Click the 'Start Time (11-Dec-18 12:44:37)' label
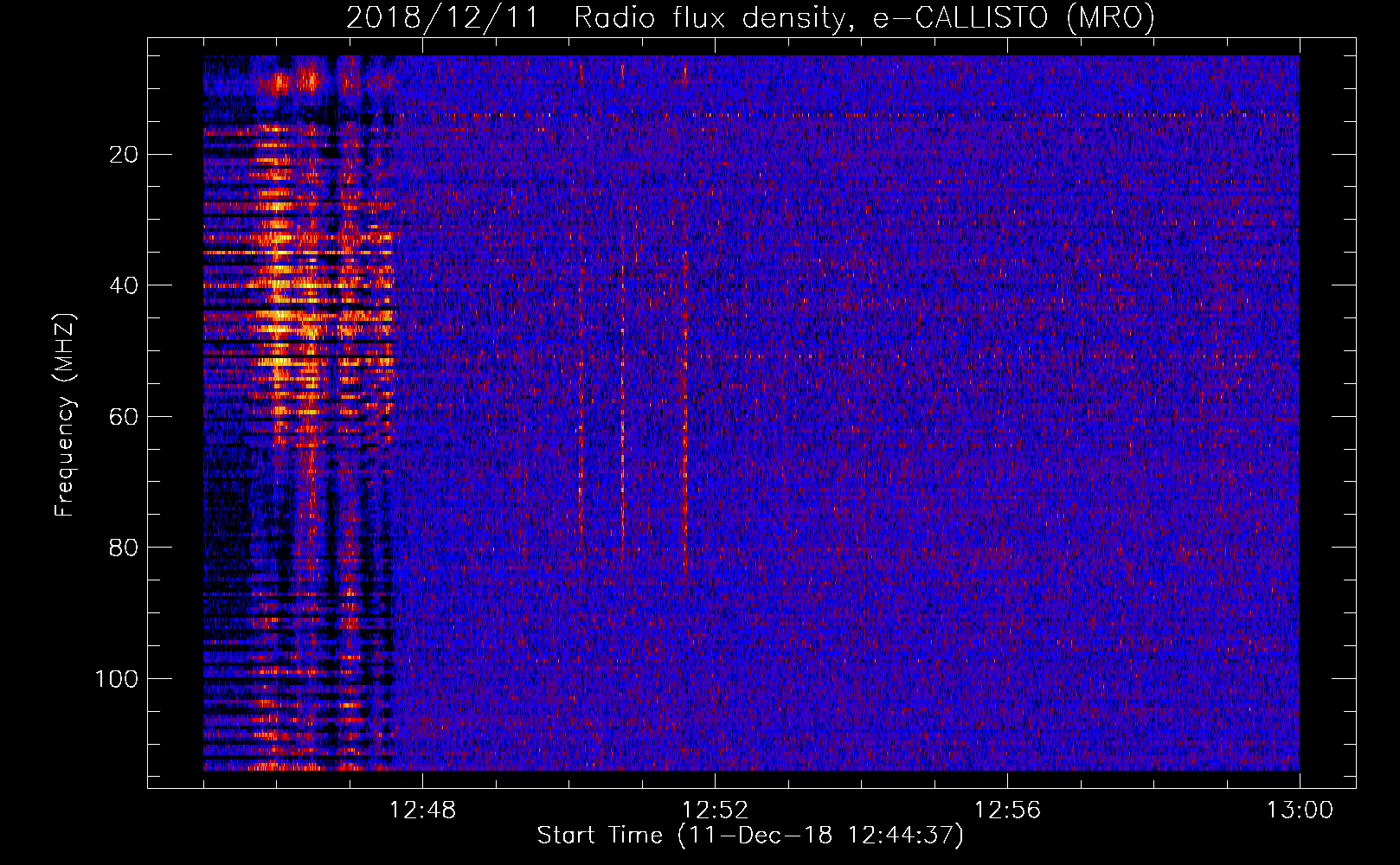The image size is (1400, 865). [750, 836]
